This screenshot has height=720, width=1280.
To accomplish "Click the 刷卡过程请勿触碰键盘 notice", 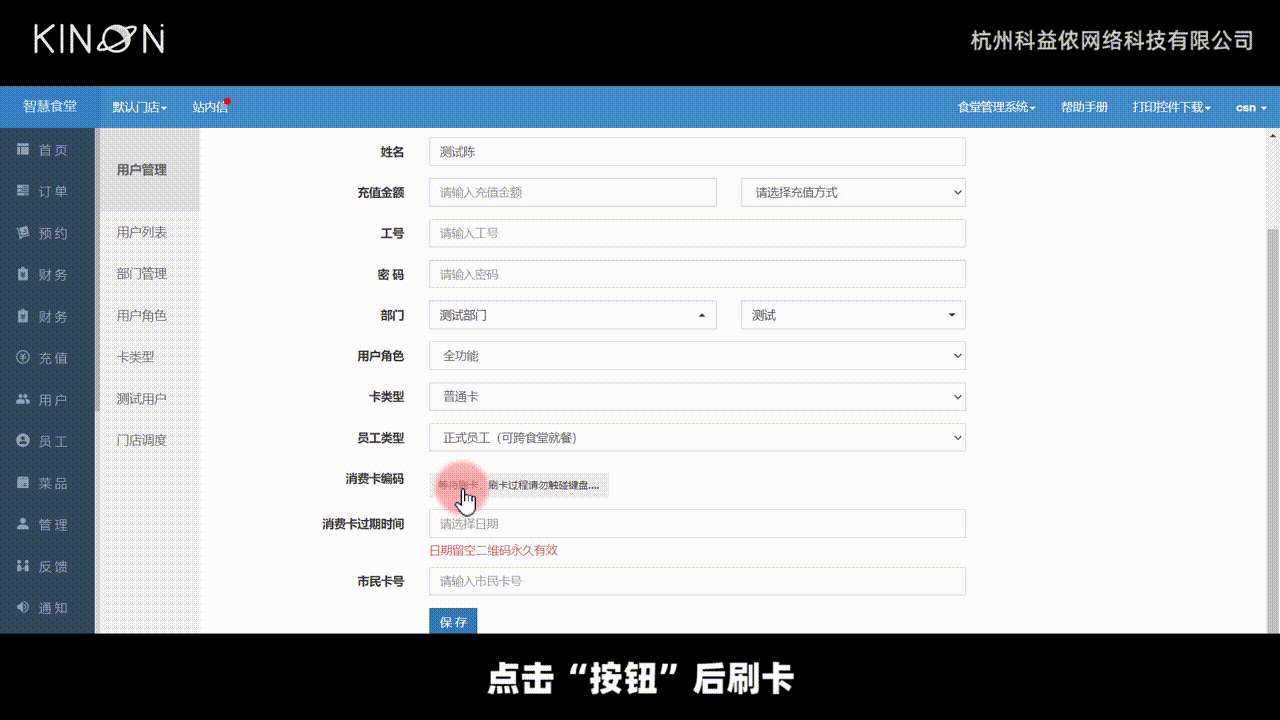I will [545, 485].
